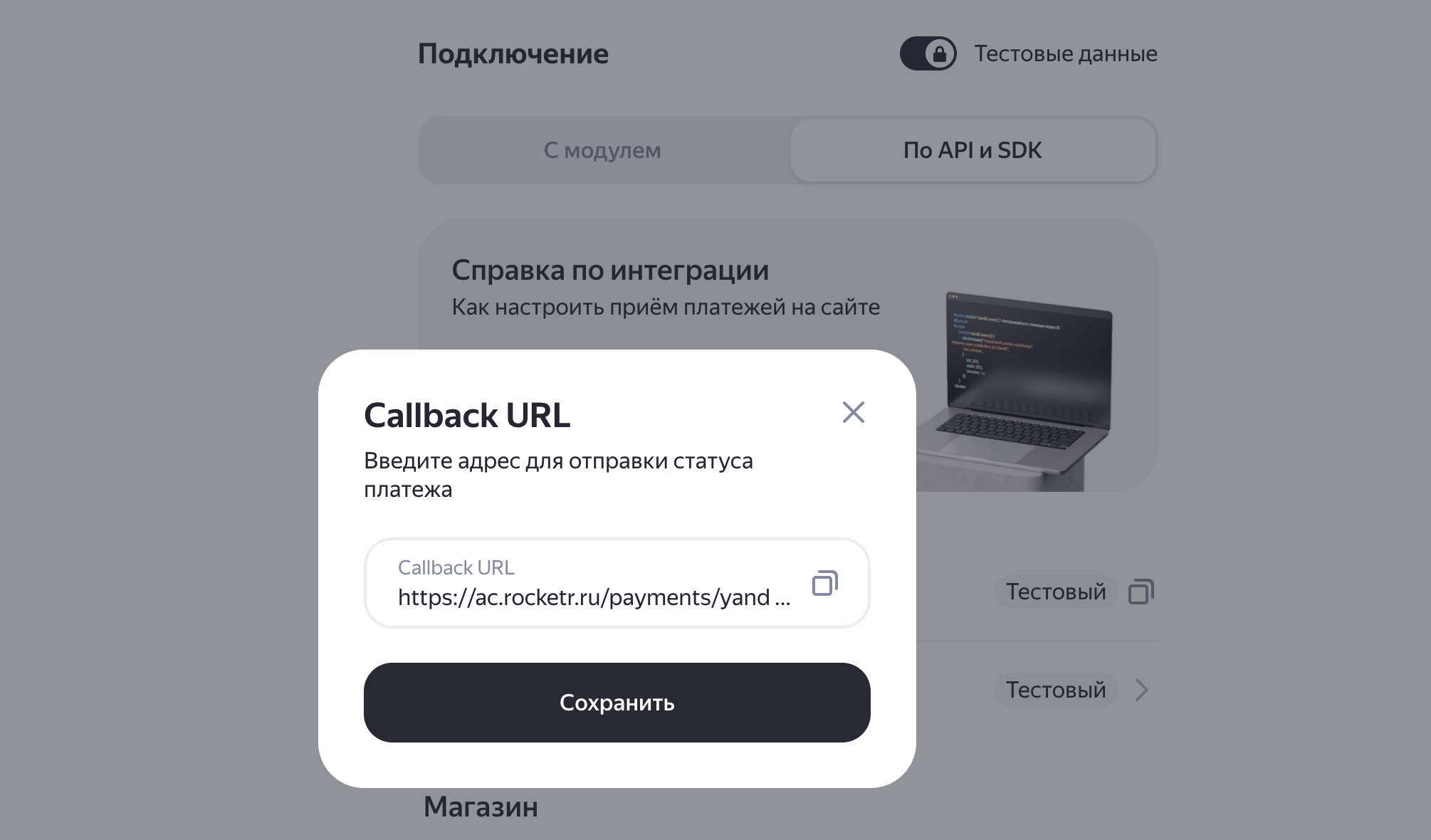This screenshot has width=1431, height=840.
Task: Open the Справка по интеграции card heading
Action: click(610, 271)
